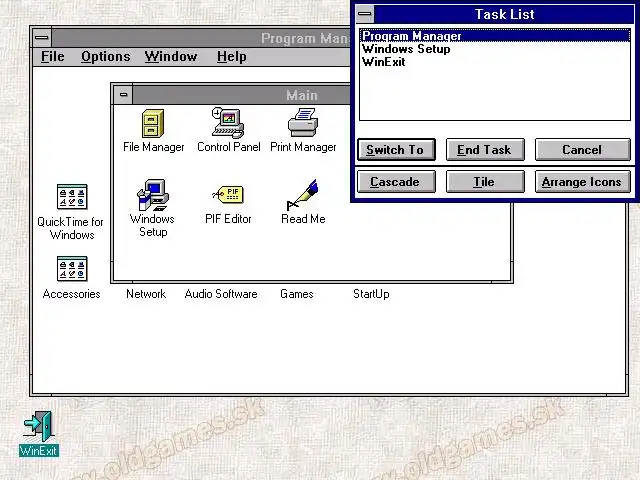640x480 pixels.
Task: Select WinExit in the Task List
Action: pos(495,62)
